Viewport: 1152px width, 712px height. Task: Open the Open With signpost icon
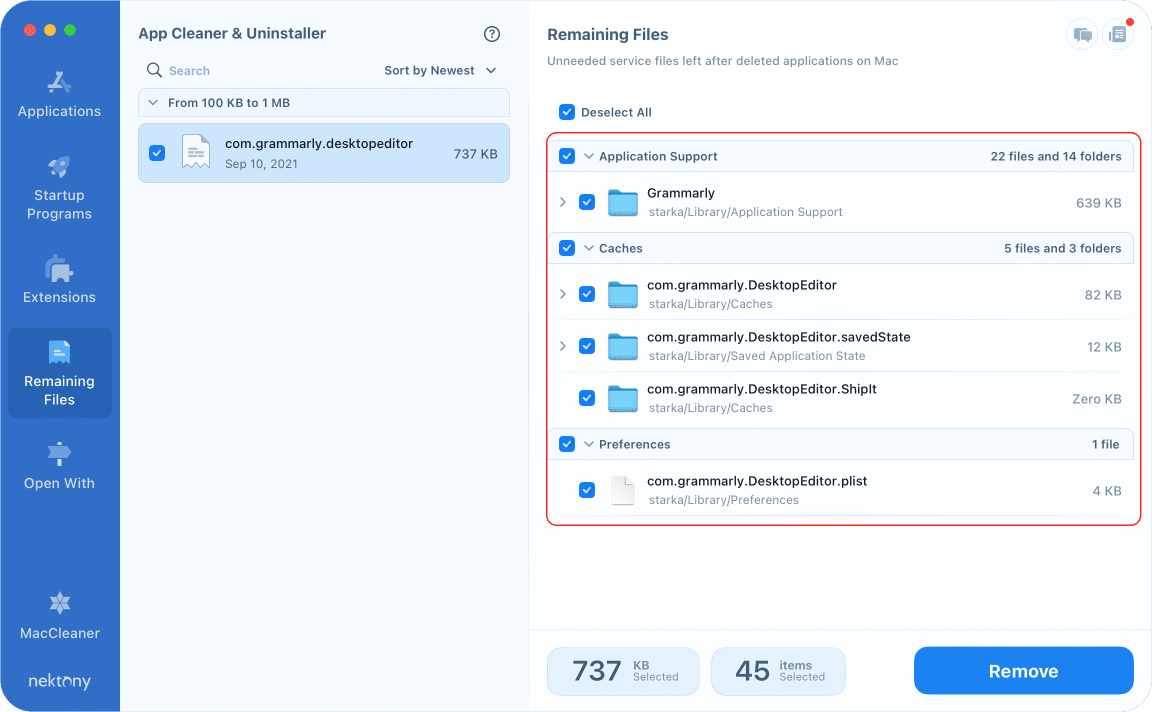(x=59, y=454)
